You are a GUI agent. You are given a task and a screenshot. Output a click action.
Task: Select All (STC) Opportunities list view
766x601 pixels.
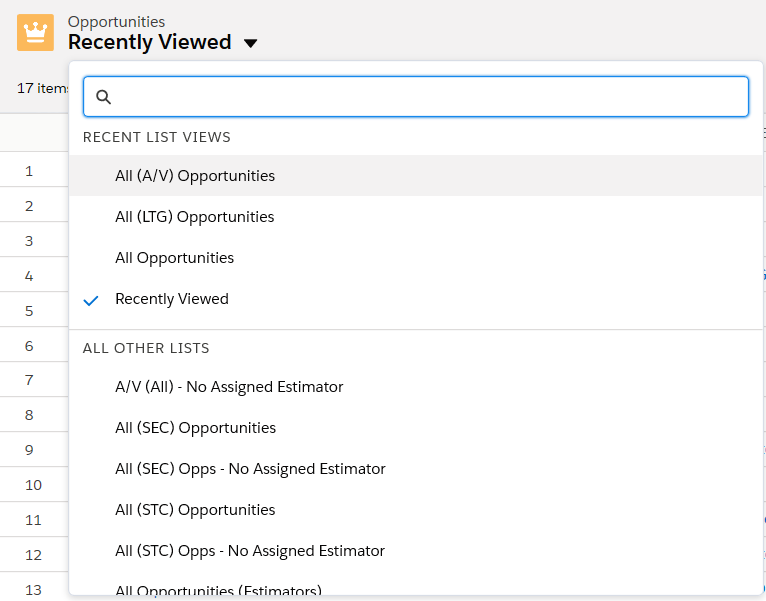point(195,510)
